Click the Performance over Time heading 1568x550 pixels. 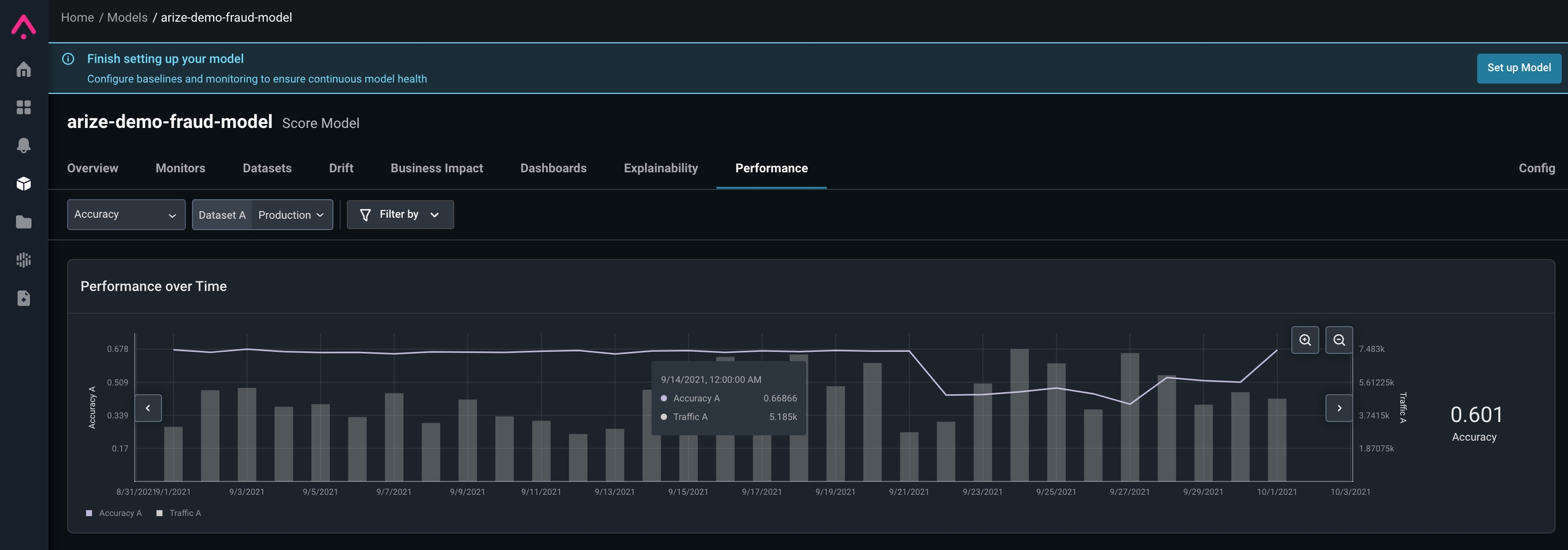point(154,287)
